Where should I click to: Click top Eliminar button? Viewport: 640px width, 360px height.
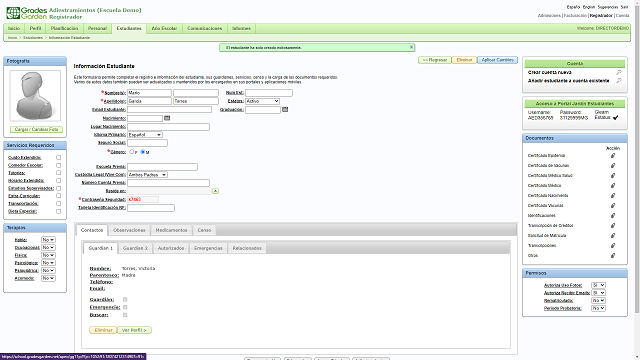coord(464,60)
